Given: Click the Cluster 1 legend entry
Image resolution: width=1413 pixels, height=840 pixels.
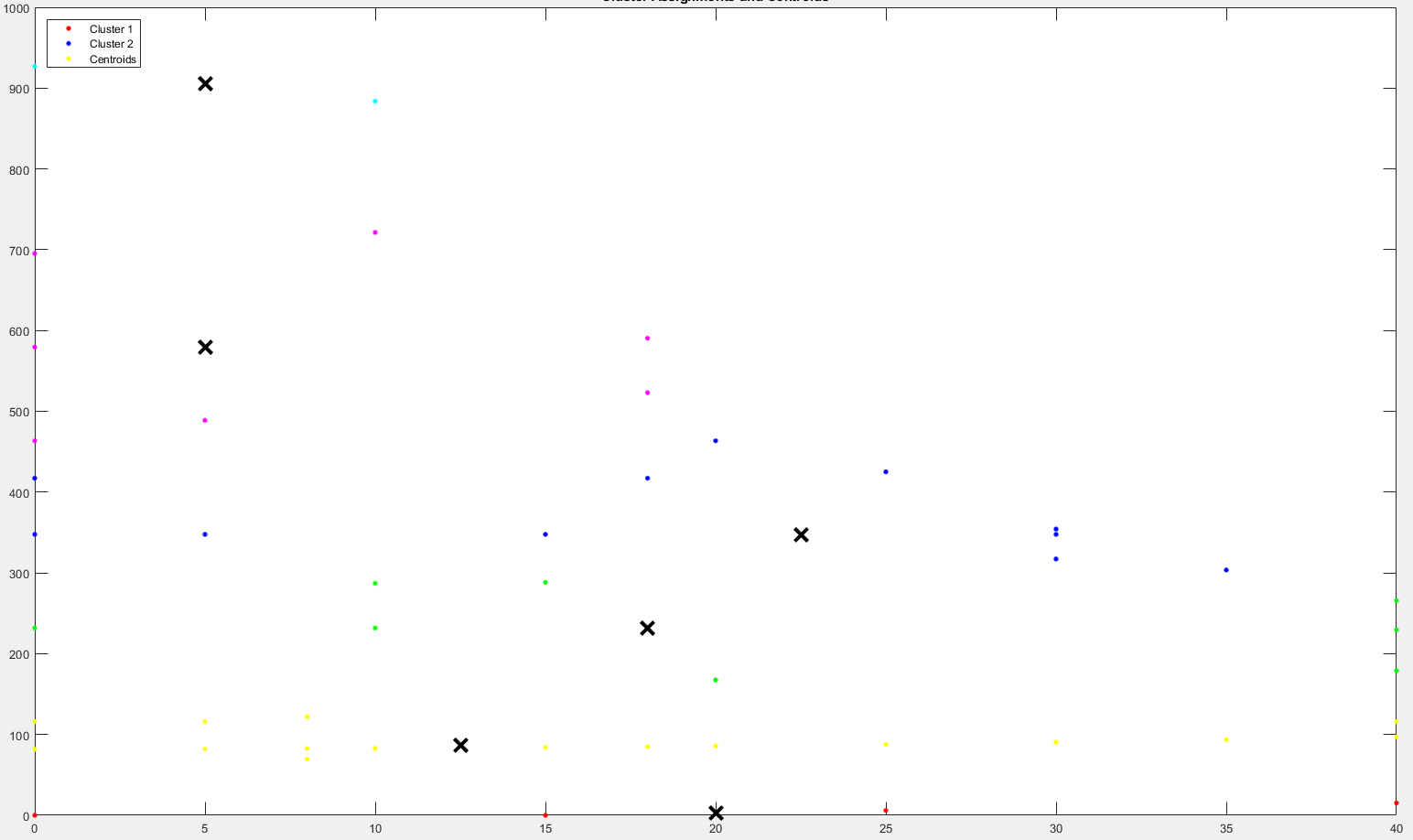Looking at the screenshot, I should [111, 29].
